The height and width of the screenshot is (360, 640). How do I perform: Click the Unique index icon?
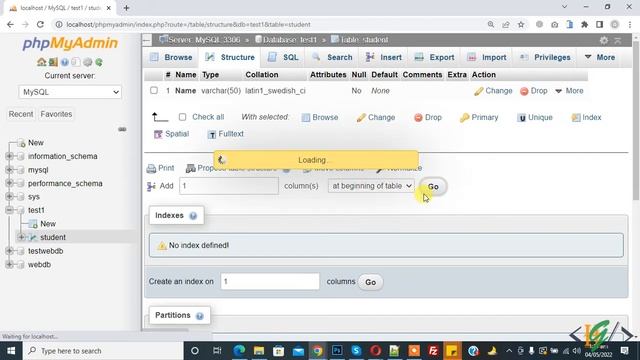tap(521, 118)
